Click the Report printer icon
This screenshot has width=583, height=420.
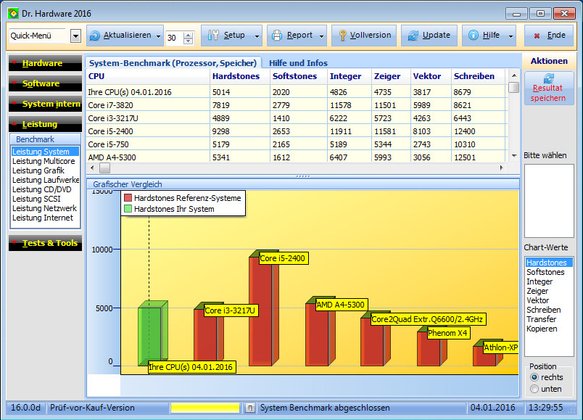point(277,36)
